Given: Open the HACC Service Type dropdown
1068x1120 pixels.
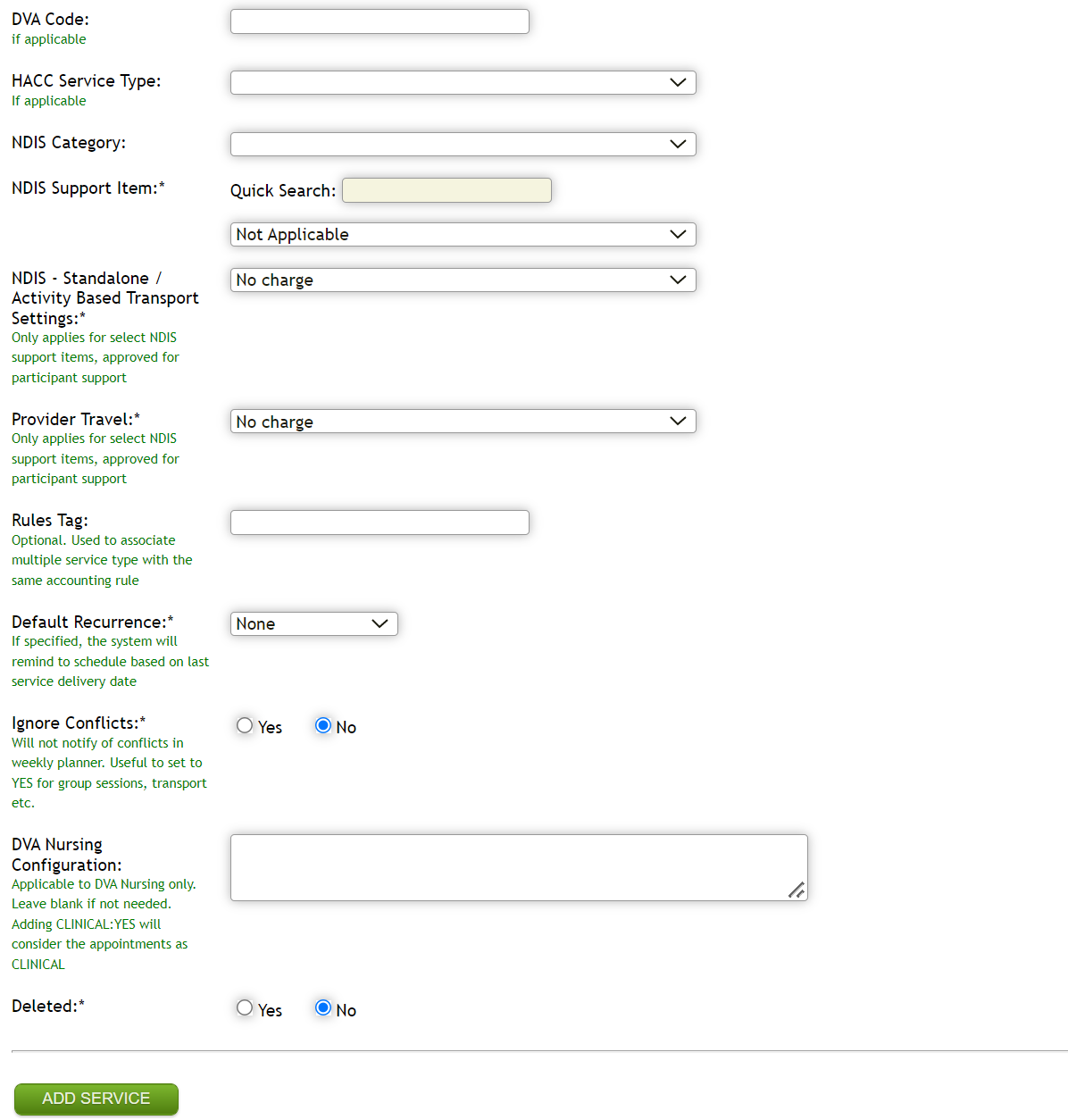Looking at the screenshot, I should point(463,82).
